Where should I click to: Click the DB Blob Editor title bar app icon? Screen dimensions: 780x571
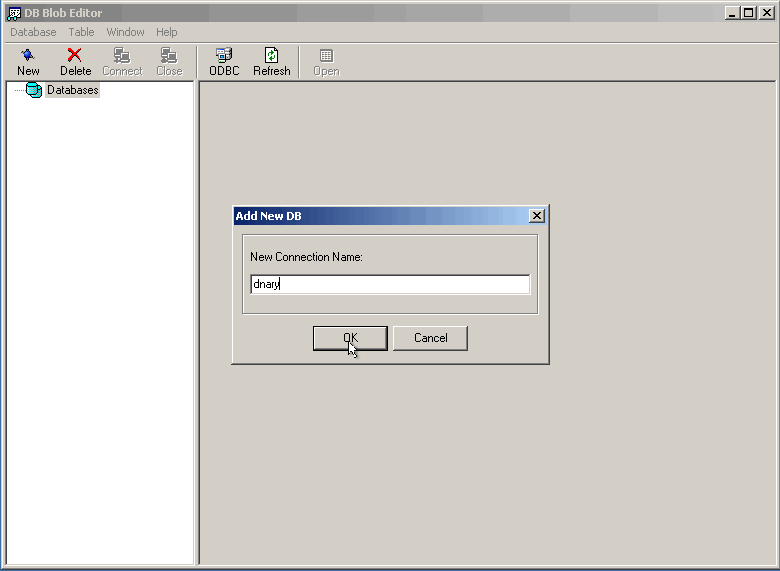[14, 13]
